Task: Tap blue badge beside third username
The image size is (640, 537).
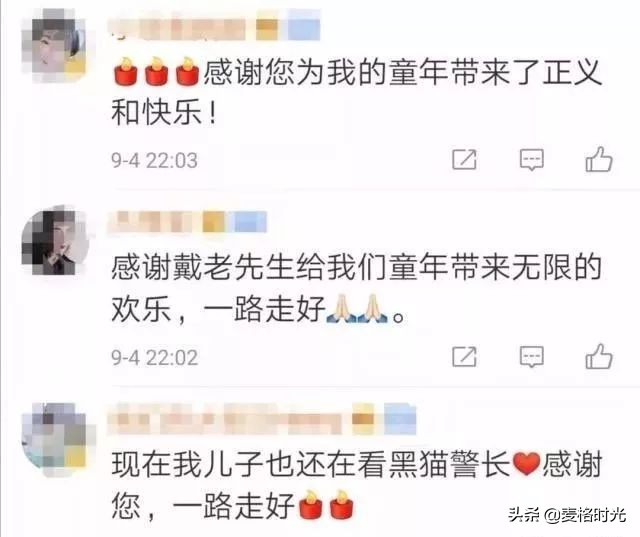Action: [x=400, y=419]
